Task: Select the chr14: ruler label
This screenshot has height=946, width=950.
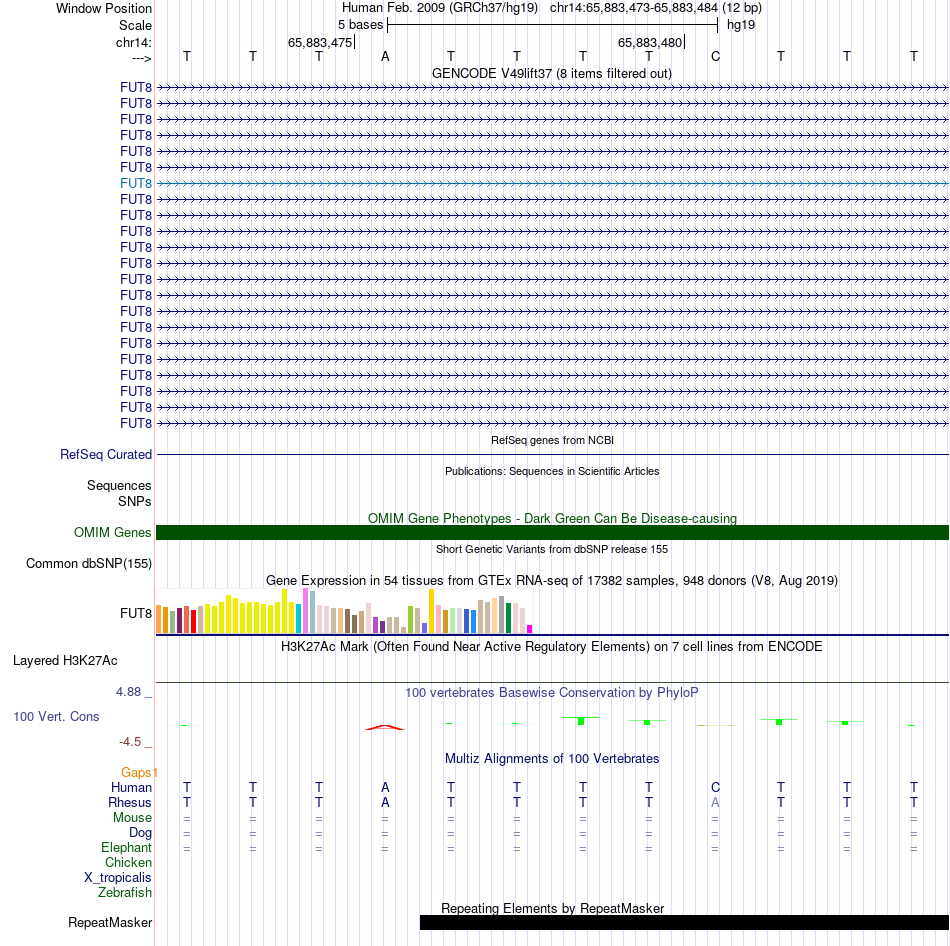Action: [x=133, y=42]
